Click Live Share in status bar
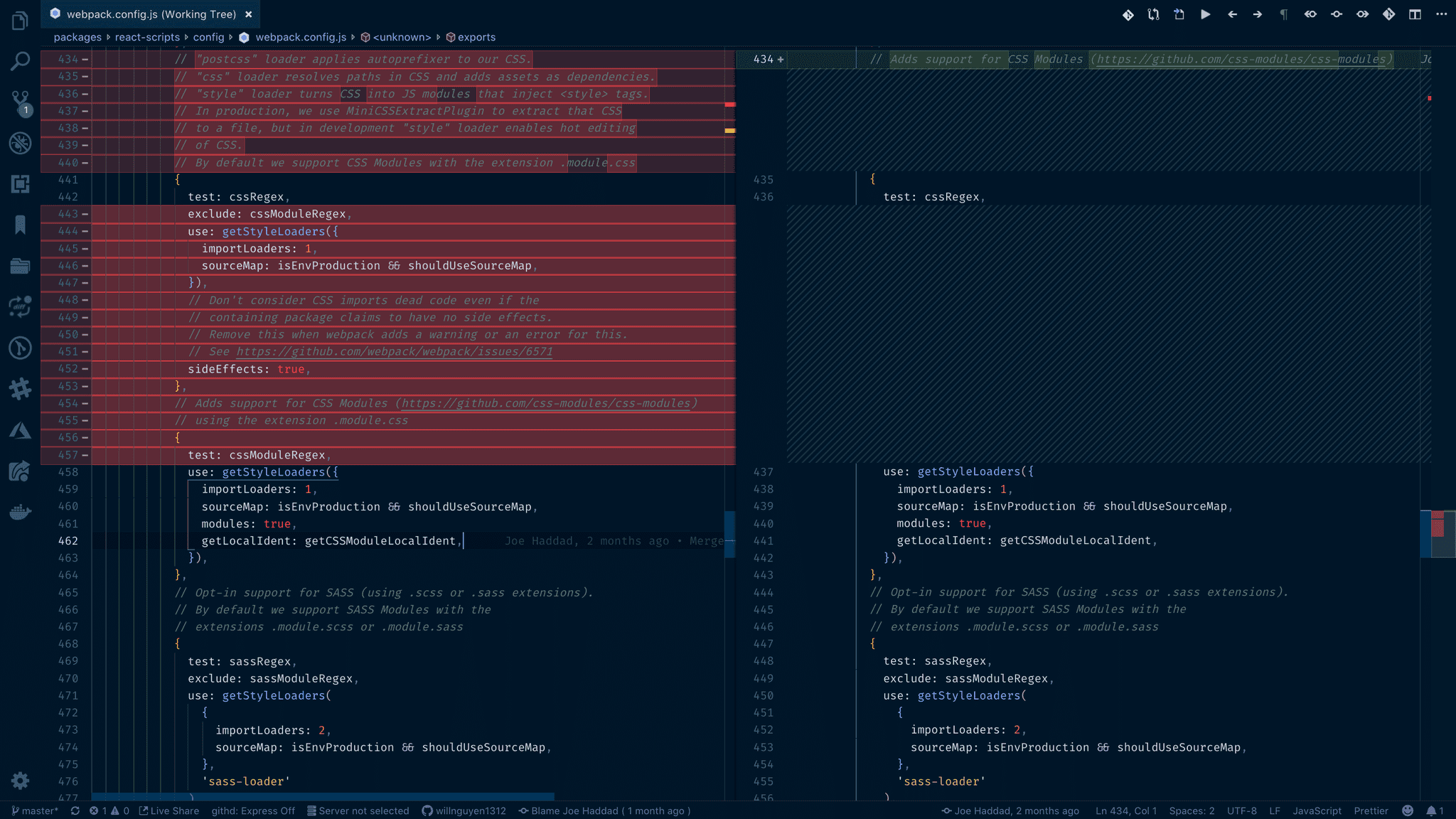Viewport: 1456px width, 819px height. click(168, 810)
